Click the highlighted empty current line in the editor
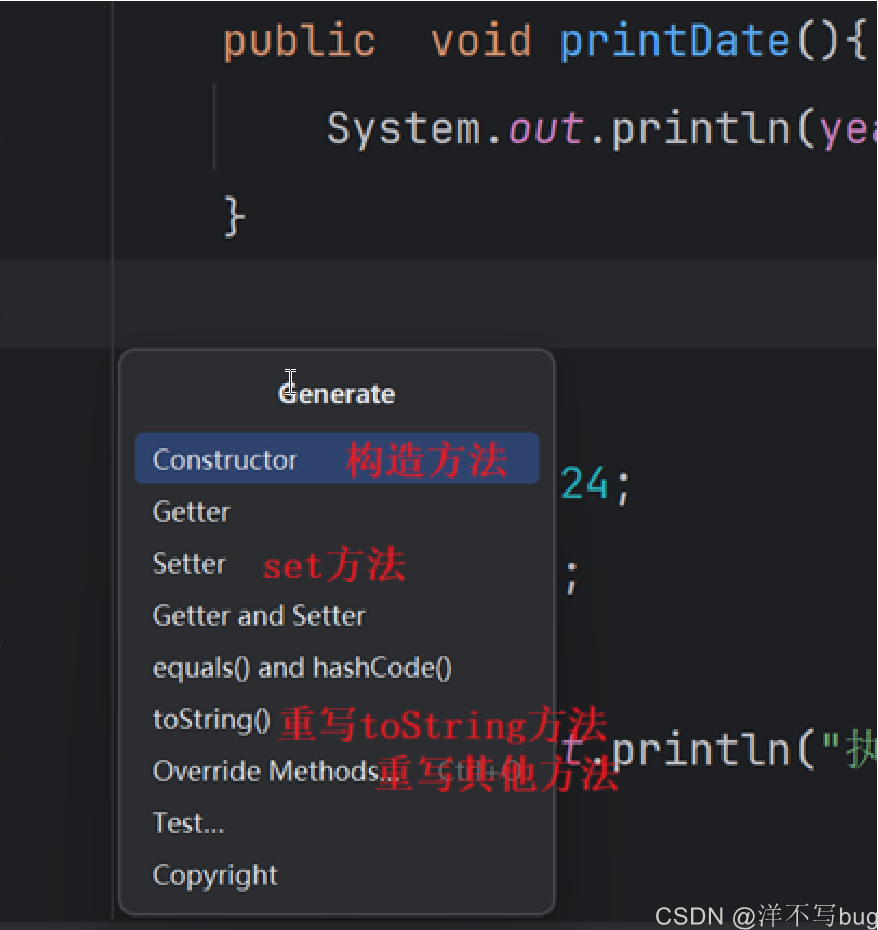 438,304
